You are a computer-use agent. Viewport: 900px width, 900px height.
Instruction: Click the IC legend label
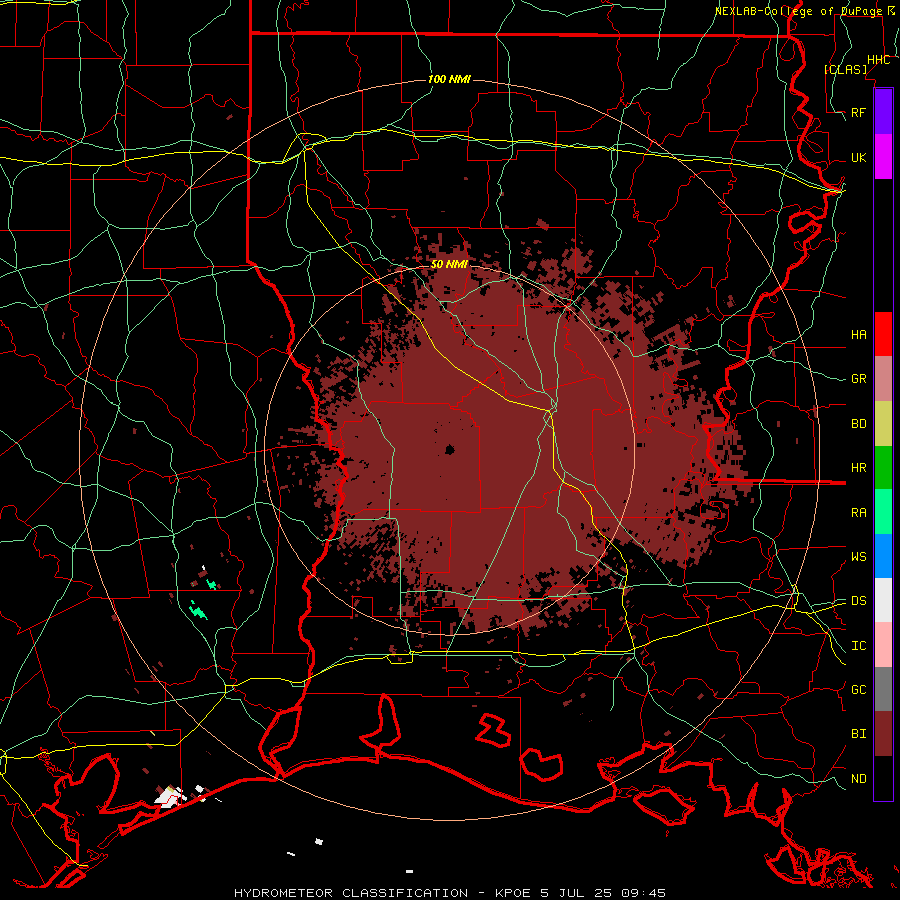point(858,645)
